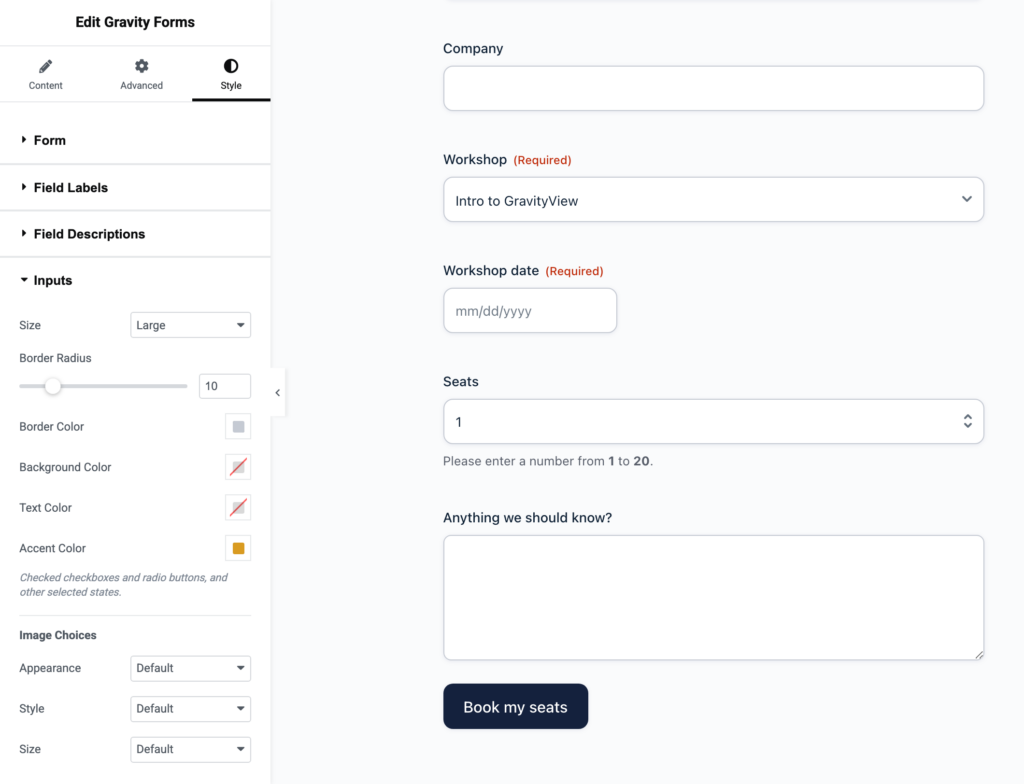Screen dimensions: 1024x784
Task: Click the Seats number field
Action: 713,422
